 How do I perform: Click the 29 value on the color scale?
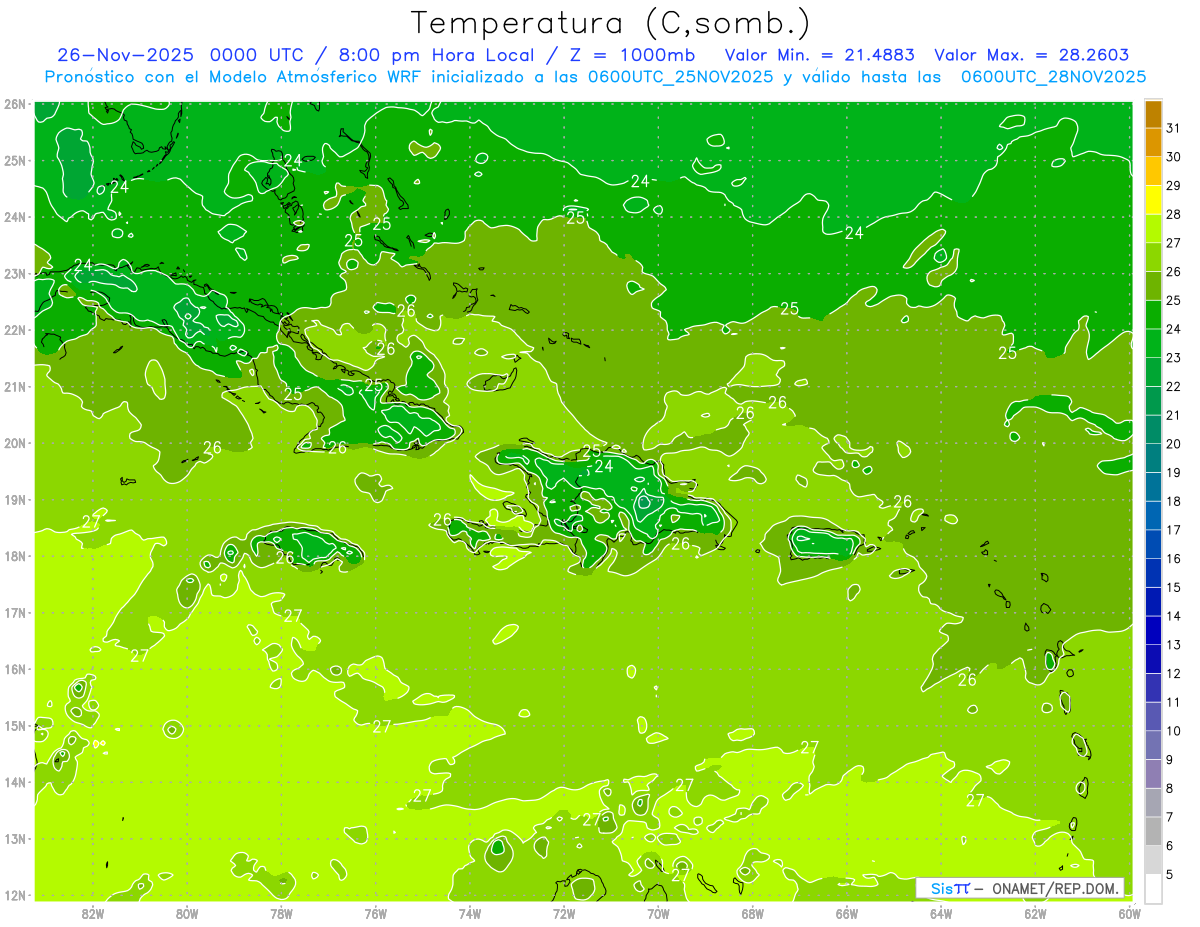click(x=1173, y=186)
